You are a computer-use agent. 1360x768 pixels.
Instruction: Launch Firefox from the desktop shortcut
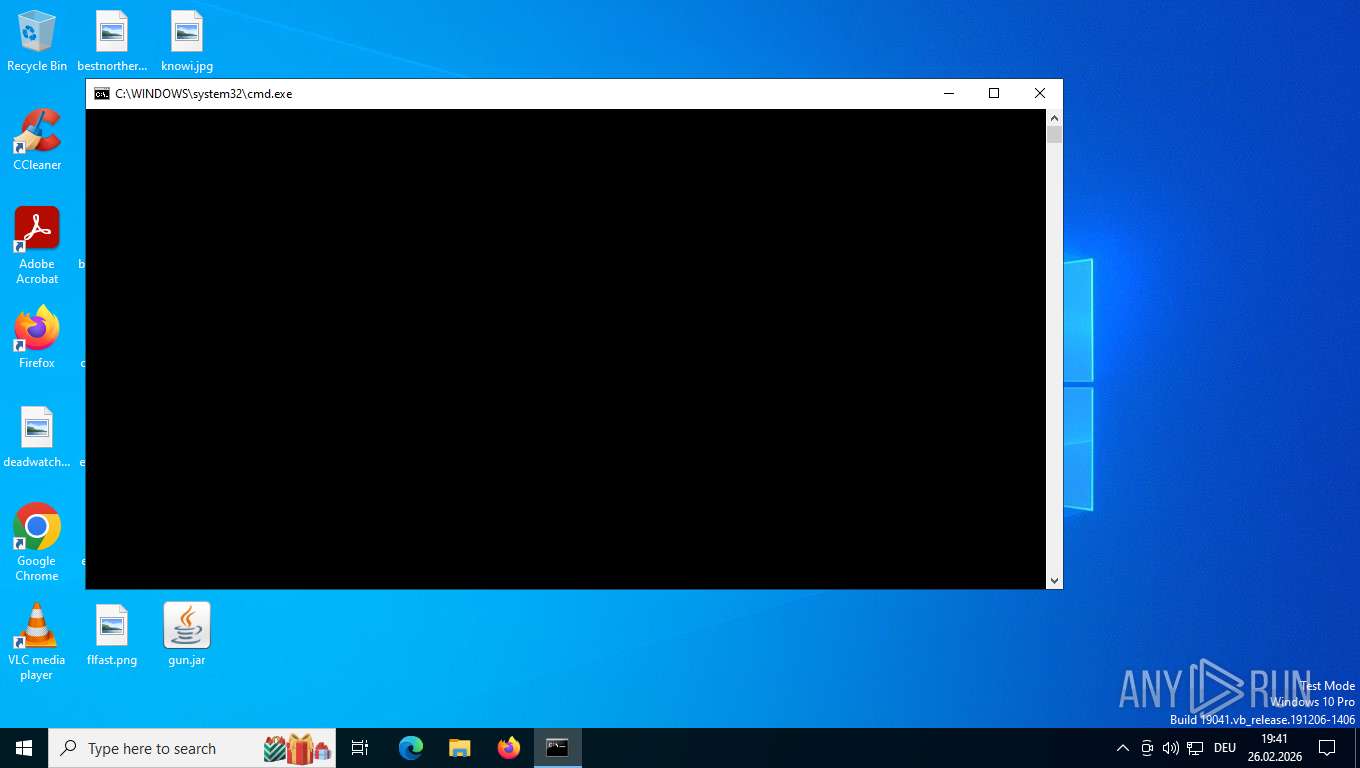pyautogui.click(x=37, y=337)
